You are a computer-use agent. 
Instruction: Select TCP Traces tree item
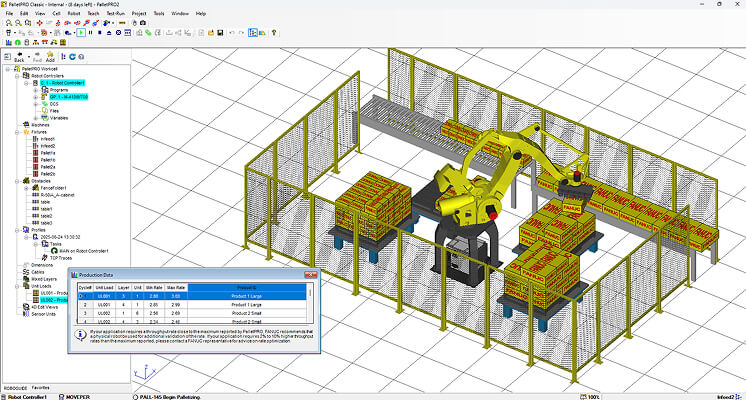tap(61, 258)
